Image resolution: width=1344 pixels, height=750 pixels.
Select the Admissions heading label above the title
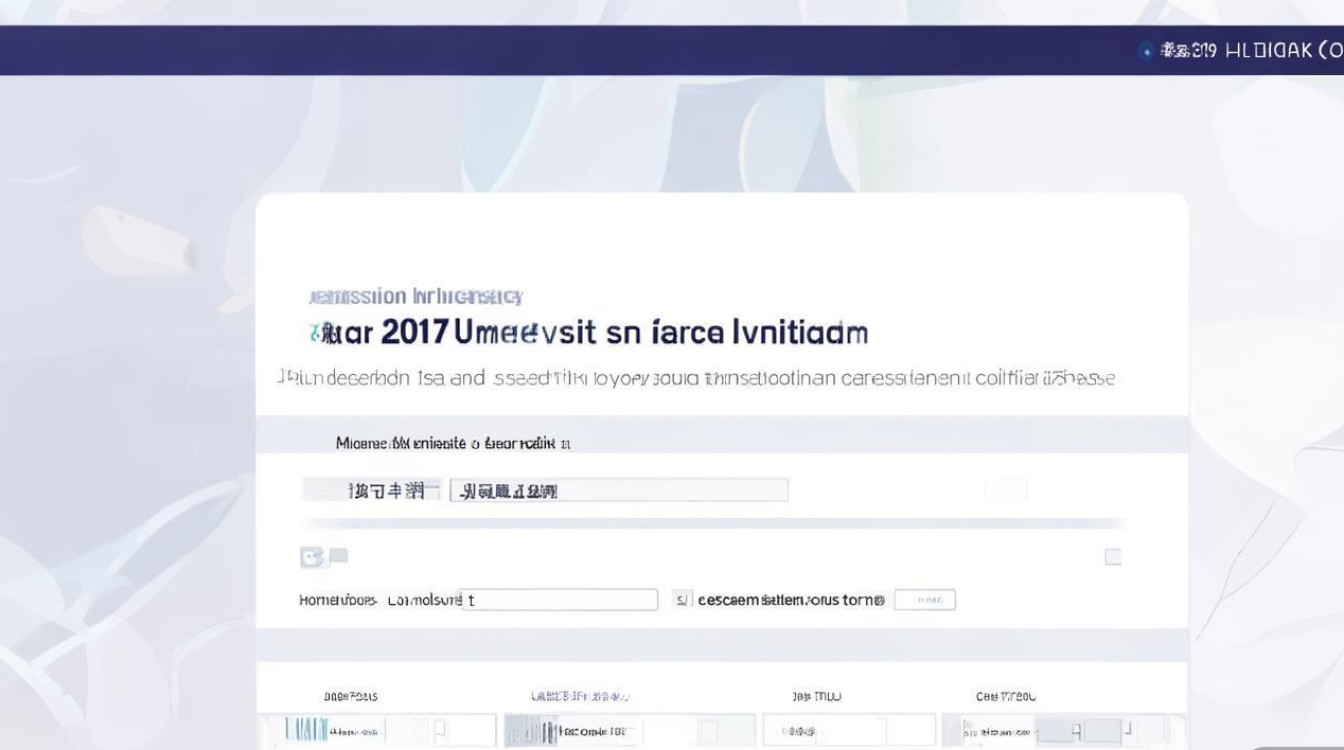coord(415,295)
